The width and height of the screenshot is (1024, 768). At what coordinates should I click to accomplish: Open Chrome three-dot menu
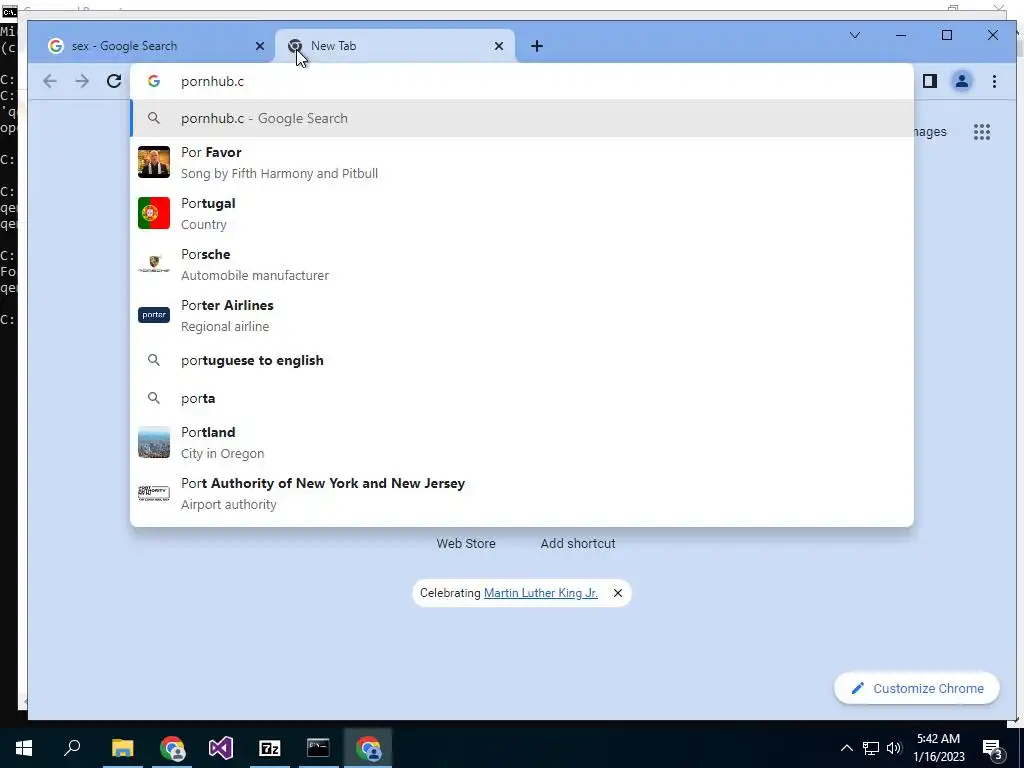(x=995, y=81)
